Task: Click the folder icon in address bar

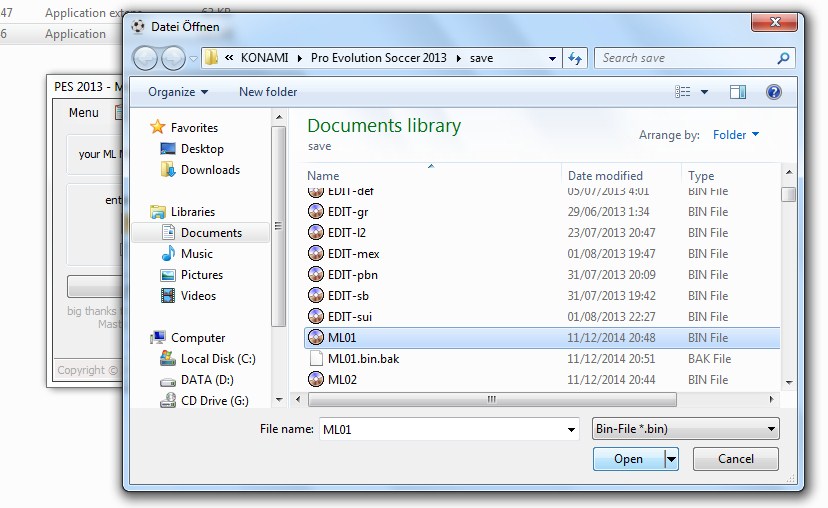Action: 211,58
